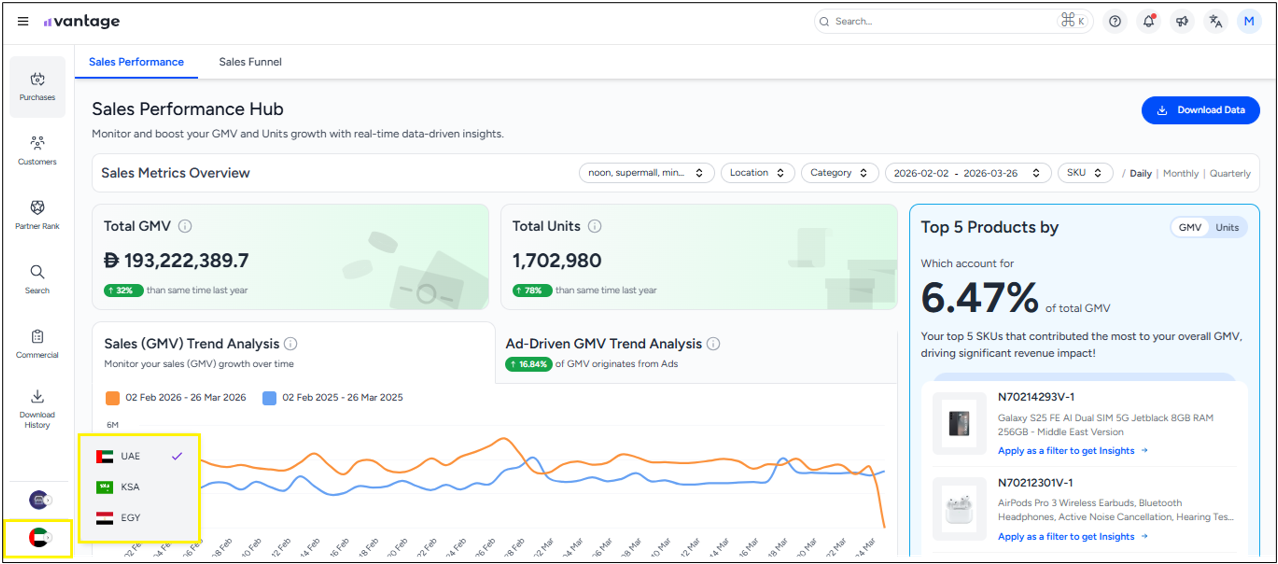Expand the Category filter dropdown

click(x=839, y=173)
